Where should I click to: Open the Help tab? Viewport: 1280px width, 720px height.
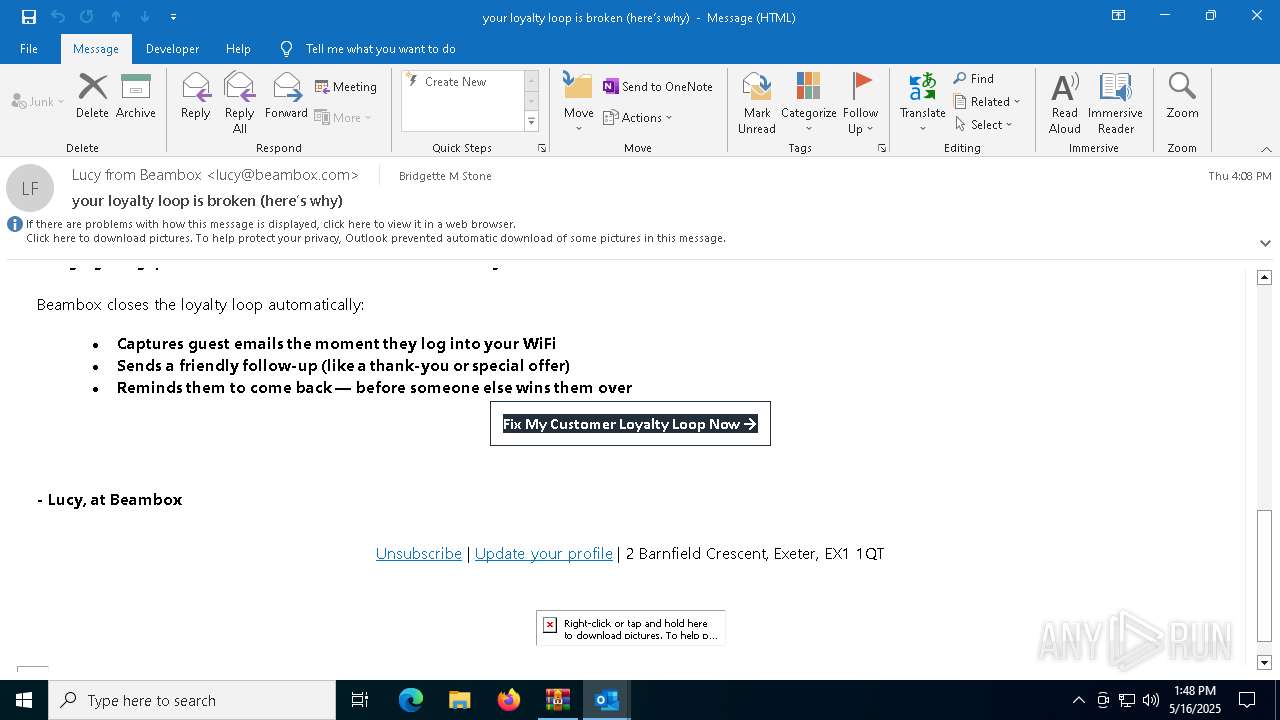tap(238, 49)
